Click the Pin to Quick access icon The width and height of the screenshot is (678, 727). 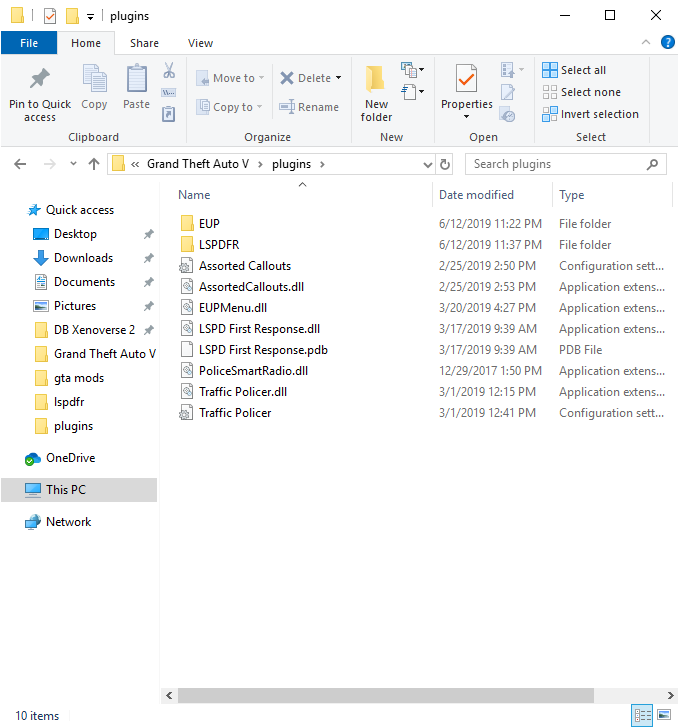click(x=39, y=78)
